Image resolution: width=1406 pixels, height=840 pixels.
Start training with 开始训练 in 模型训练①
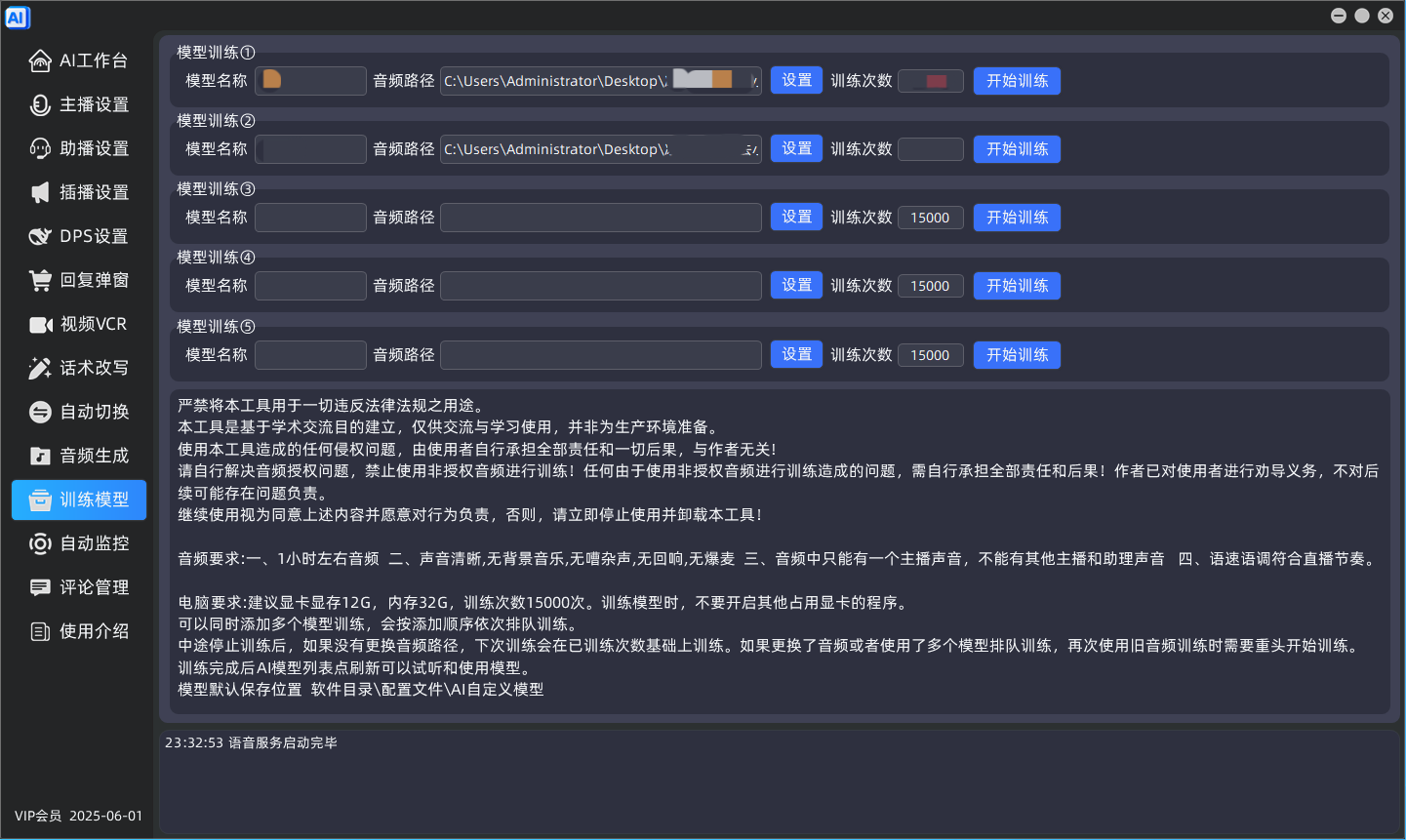pyautogui.click(x=1017, y=81)
